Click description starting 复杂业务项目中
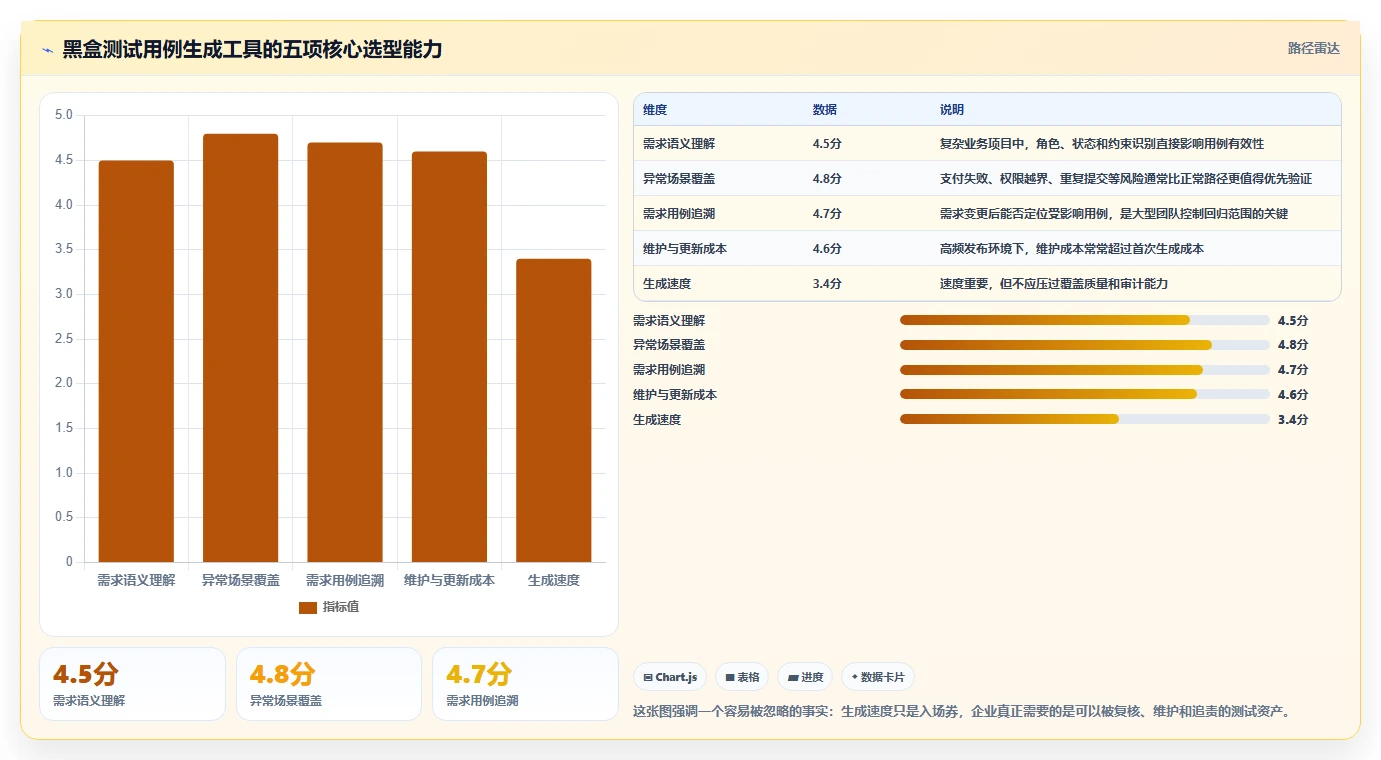This screenshot has width=1381, height=760. point(1102,144)
